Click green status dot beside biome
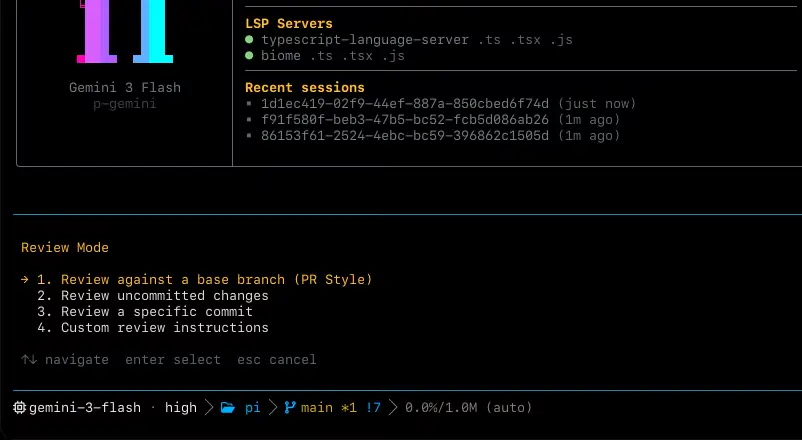 click(x=249, y=55)
